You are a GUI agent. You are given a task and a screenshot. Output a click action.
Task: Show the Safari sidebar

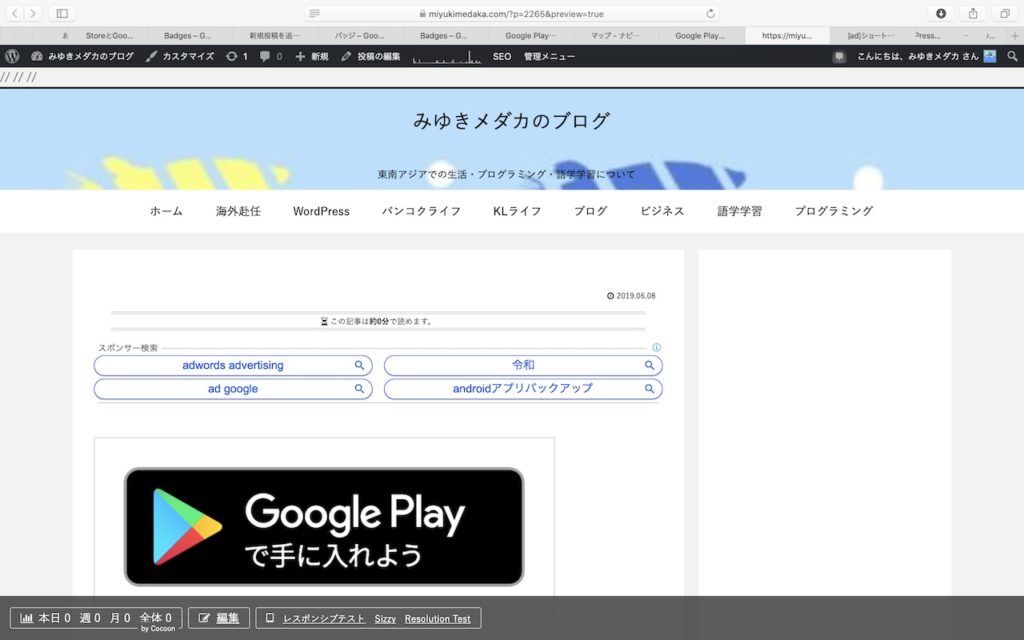62,13
